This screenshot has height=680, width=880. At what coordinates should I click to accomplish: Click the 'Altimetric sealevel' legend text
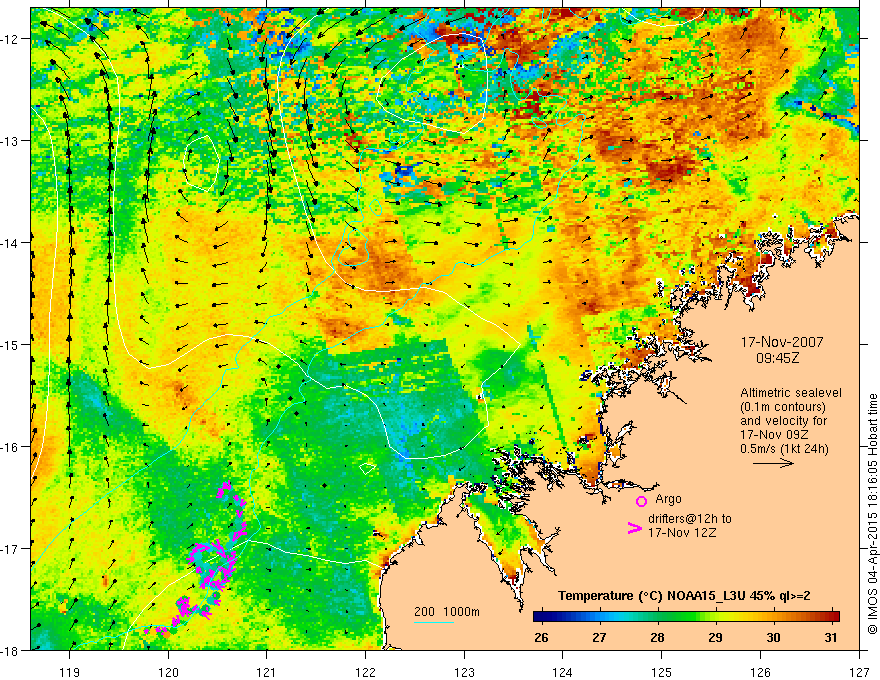(x=791, y=393)
